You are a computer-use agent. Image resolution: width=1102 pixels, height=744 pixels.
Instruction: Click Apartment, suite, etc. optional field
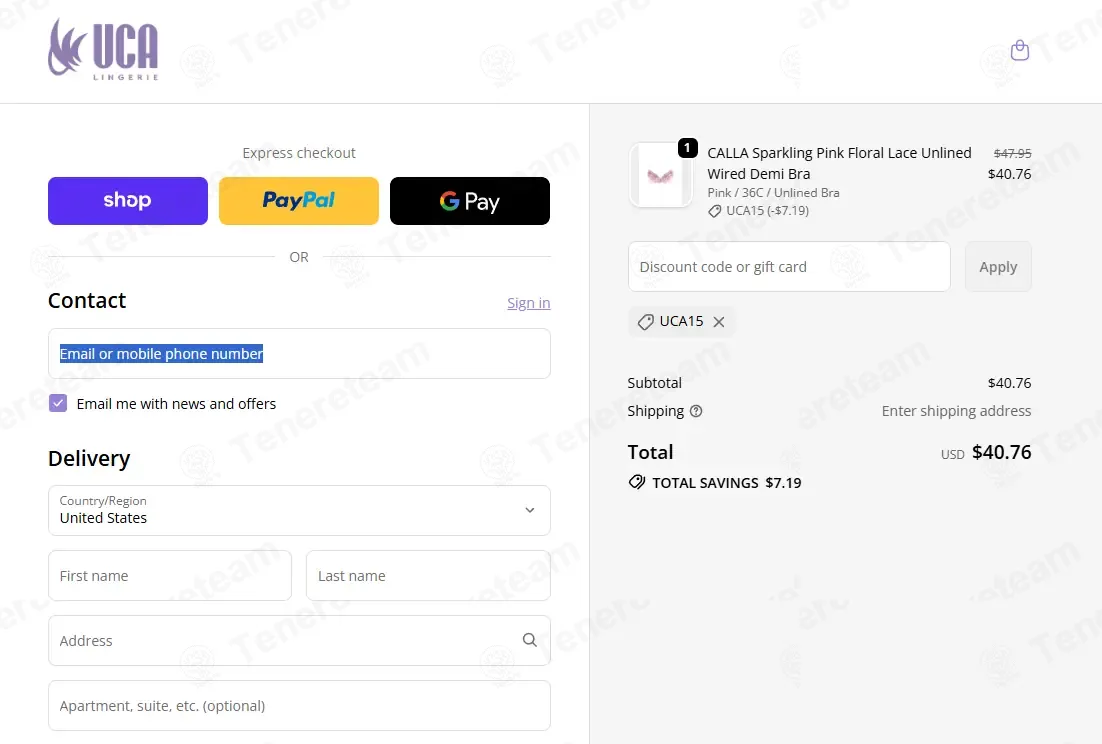(x=299, y=705)
